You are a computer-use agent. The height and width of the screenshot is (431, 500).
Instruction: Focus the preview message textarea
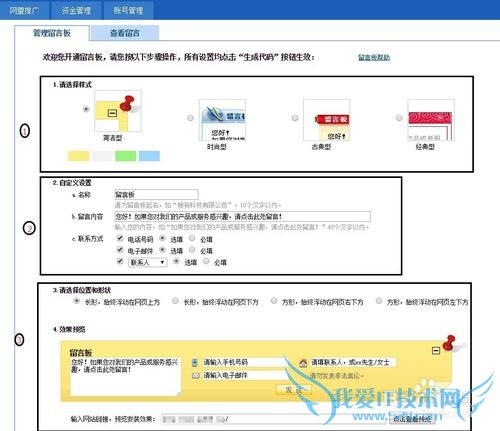pos(125,377)
